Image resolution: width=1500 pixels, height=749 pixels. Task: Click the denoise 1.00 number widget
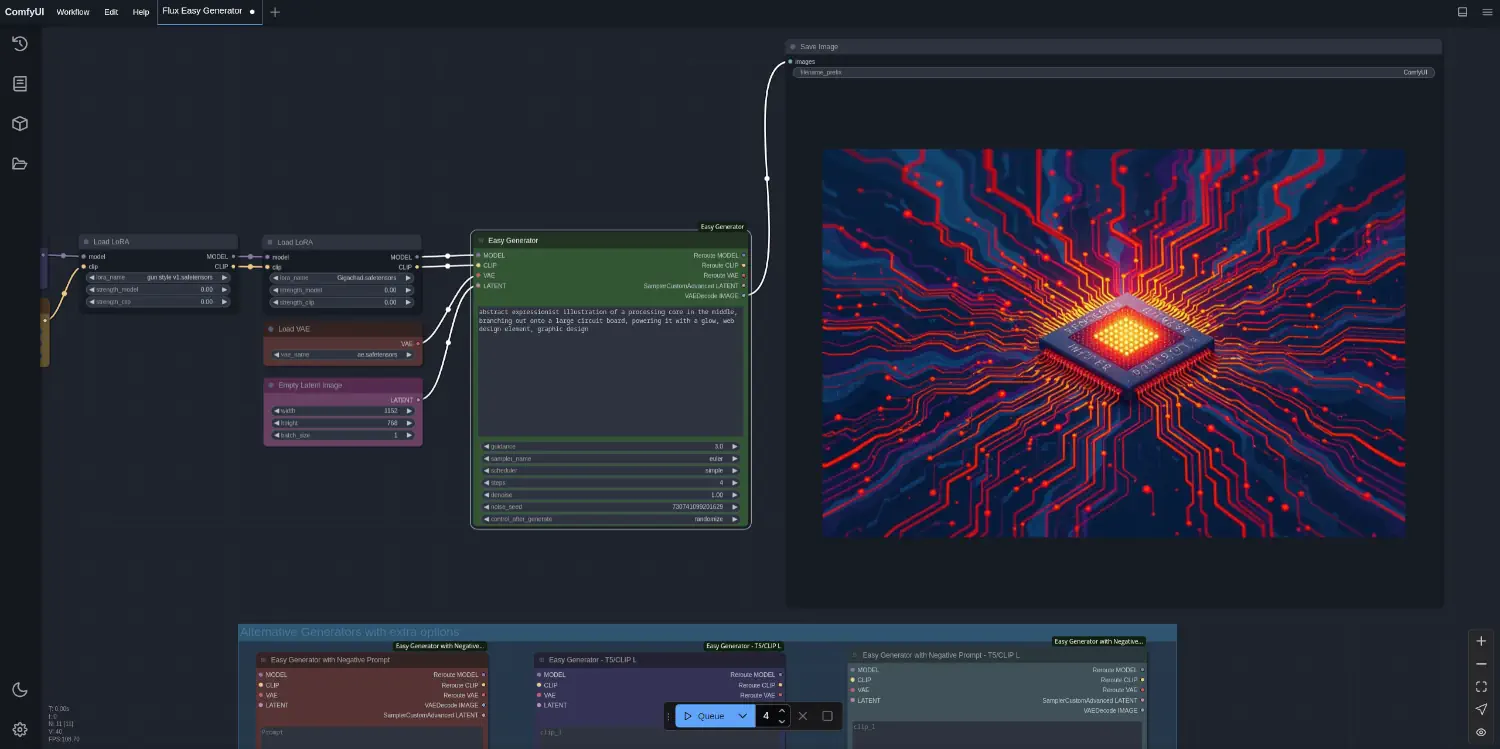[611, 495]
